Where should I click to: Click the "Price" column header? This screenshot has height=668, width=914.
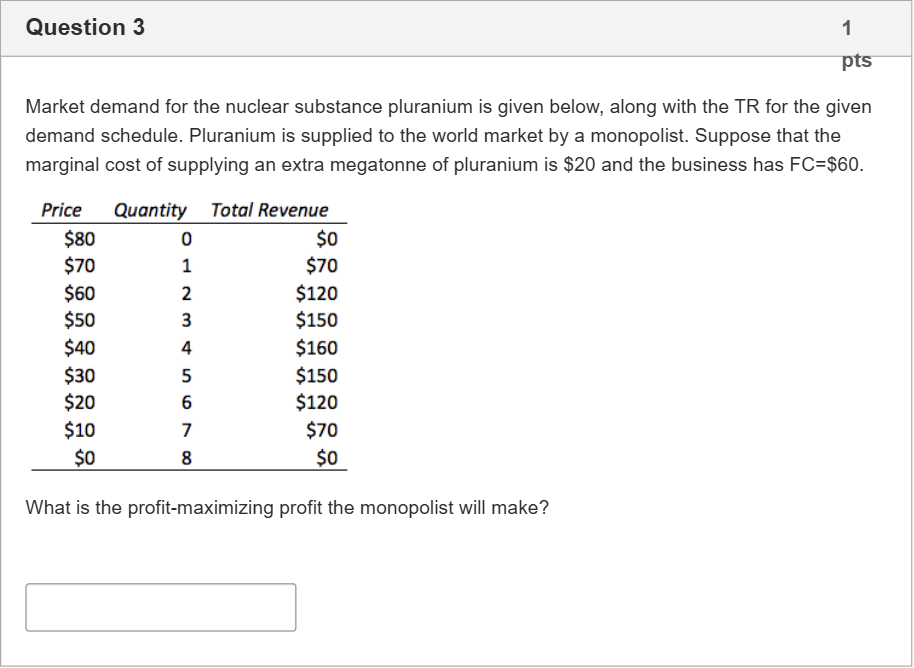(61, 210)
